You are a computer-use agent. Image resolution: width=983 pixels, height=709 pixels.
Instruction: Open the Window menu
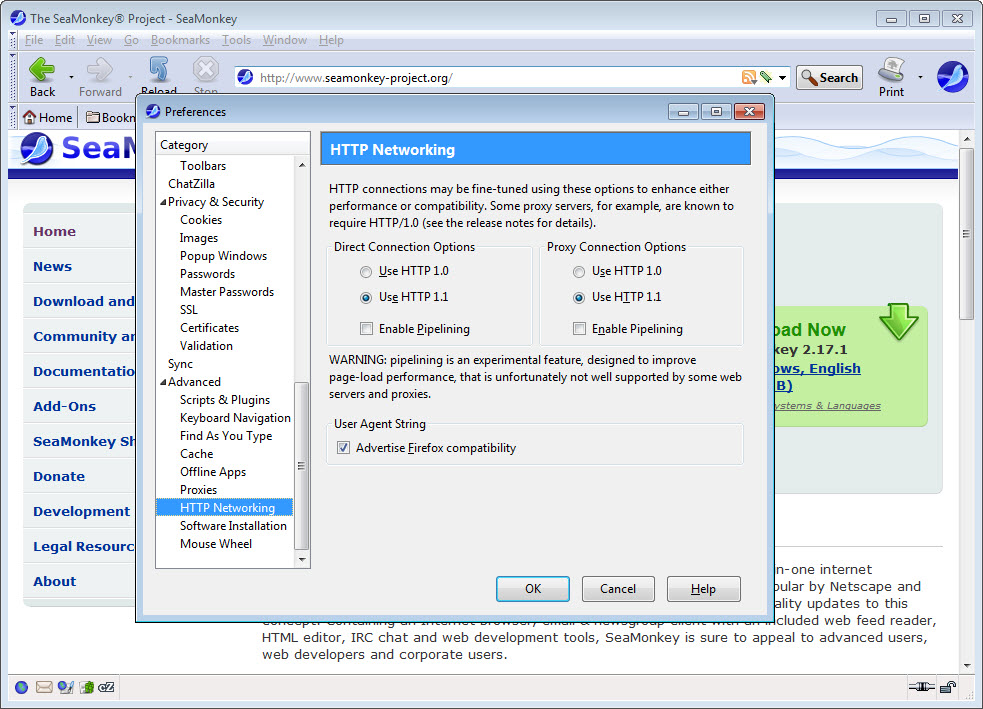285,40
